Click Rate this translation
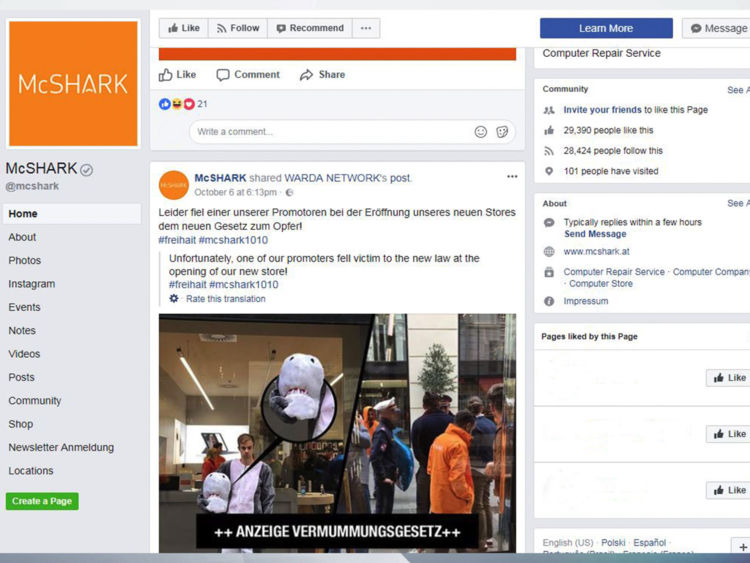Screen dimensions: 750x563 click(226, 299)
